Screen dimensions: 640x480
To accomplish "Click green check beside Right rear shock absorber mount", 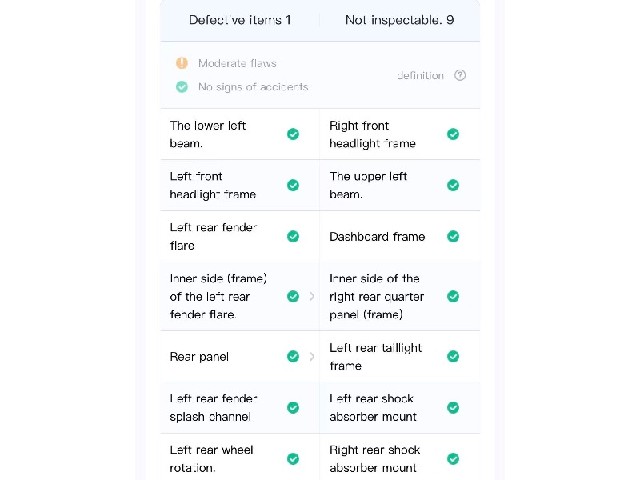I will tap(453, 459).
